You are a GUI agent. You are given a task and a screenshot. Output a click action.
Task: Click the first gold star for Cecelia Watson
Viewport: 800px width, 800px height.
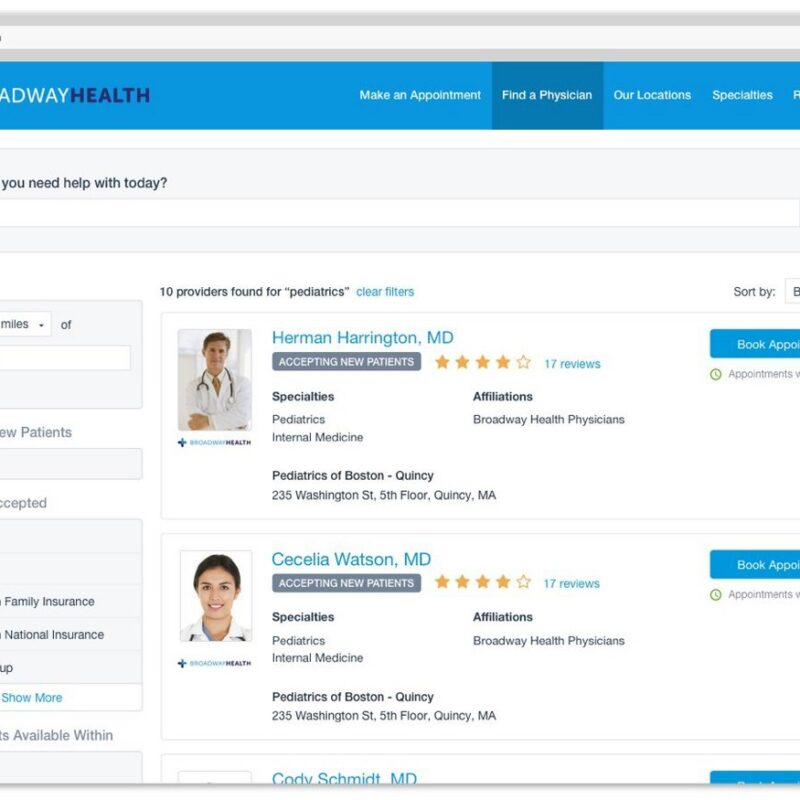pos(442,582)
